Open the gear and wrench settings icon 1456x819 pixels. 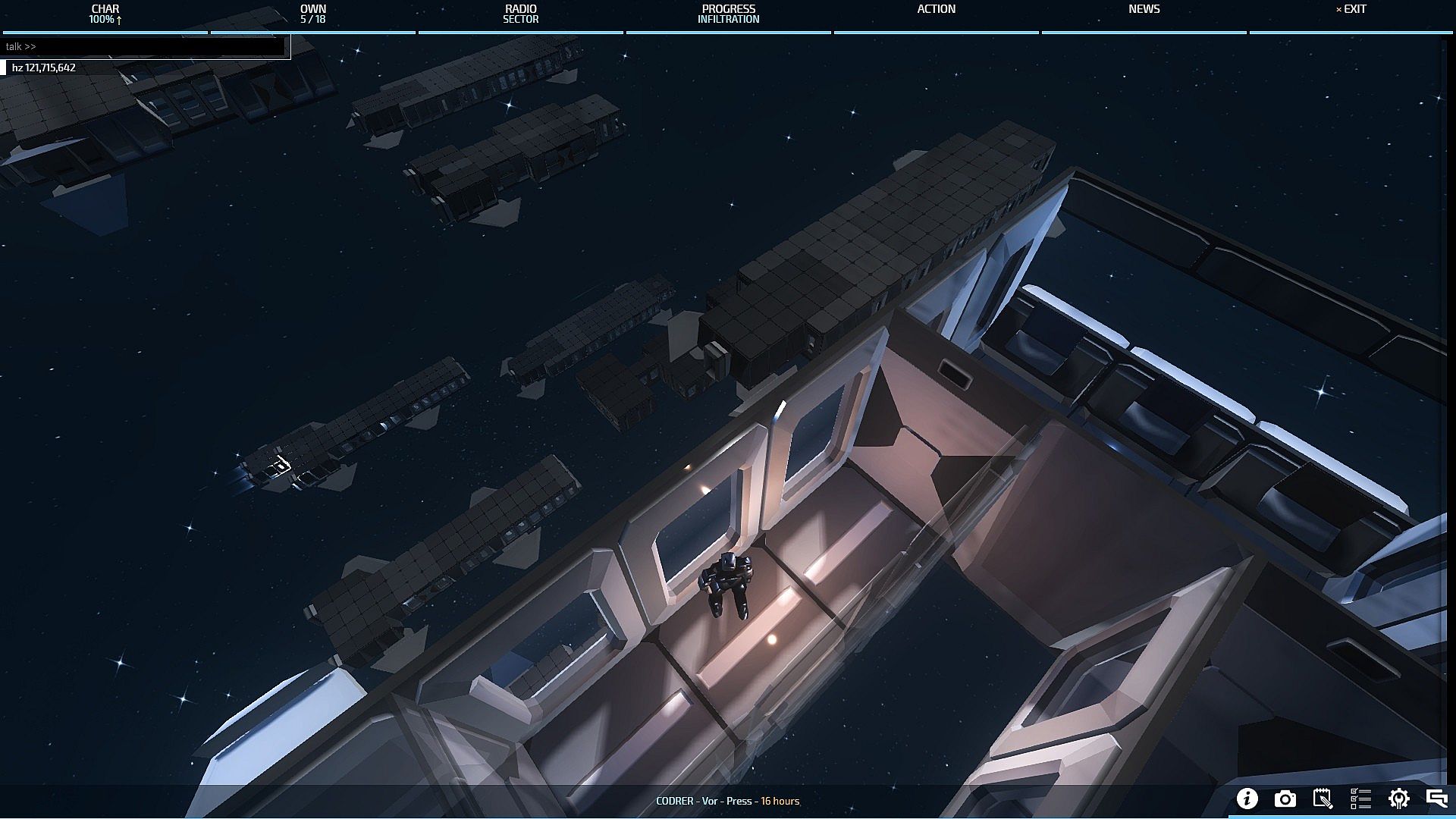pos(1398,799)
